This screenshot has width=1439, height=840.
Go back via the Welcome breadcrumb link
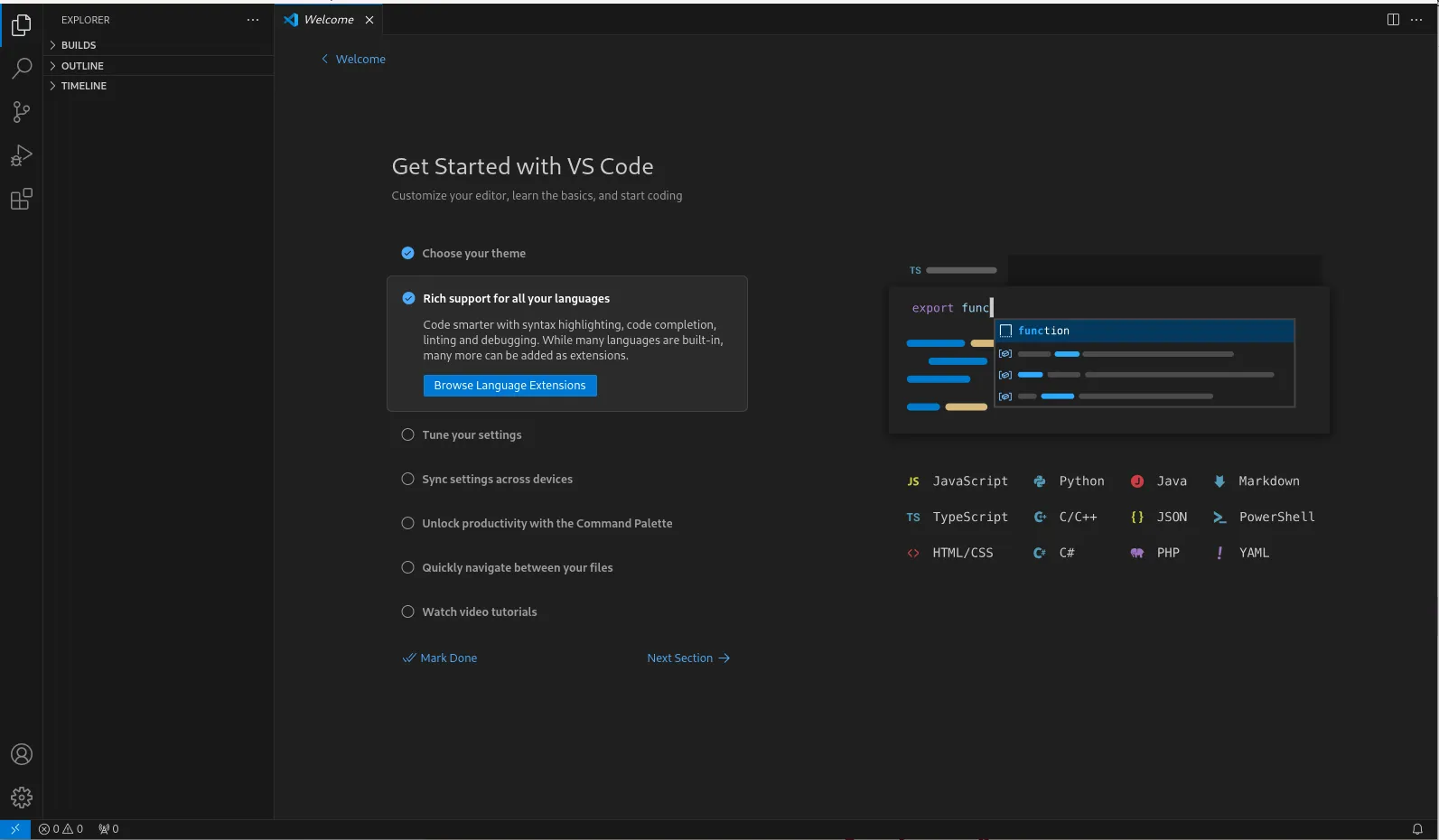coord(353,59)
